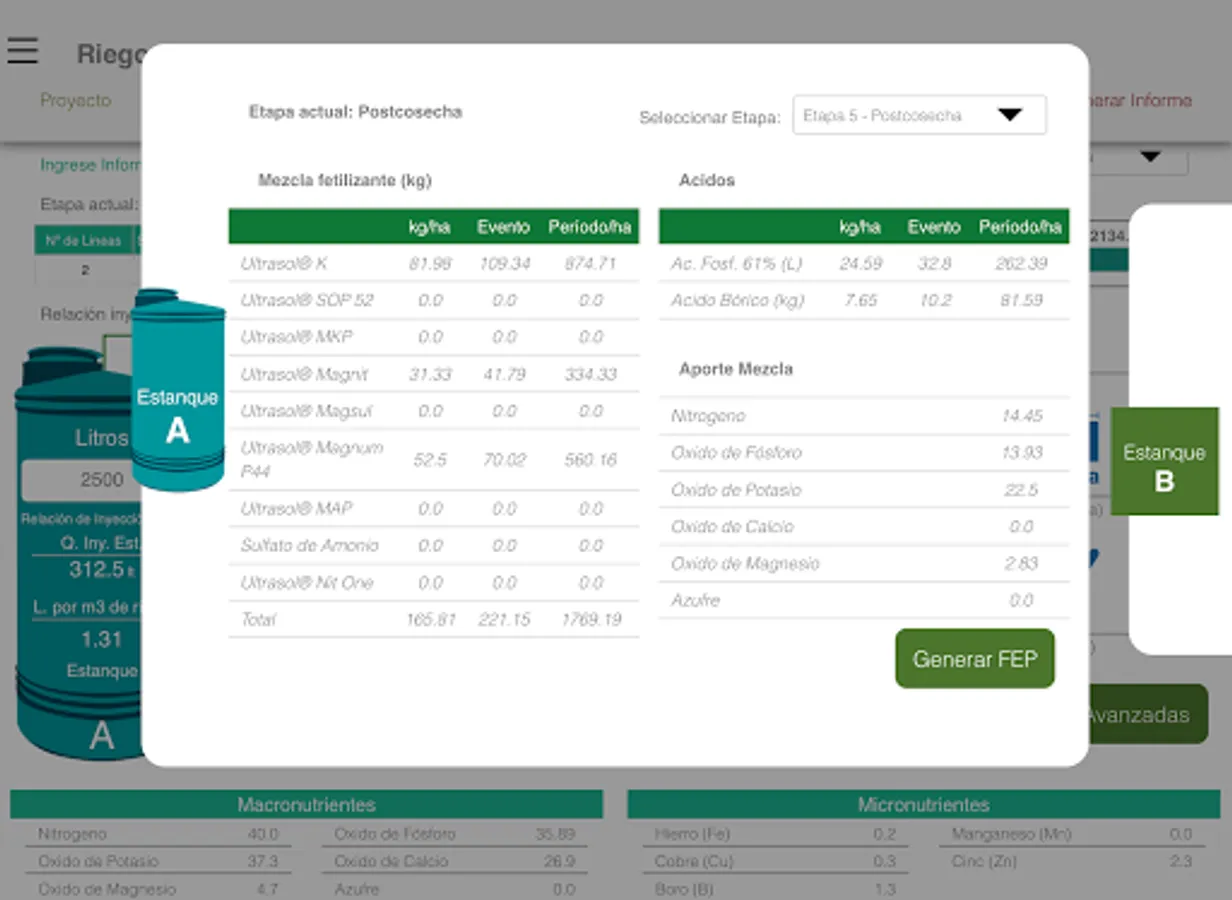Select the Ultrasol Magnit row
The height and width of the screenshot is (900, 1232).
pos(434,374)
